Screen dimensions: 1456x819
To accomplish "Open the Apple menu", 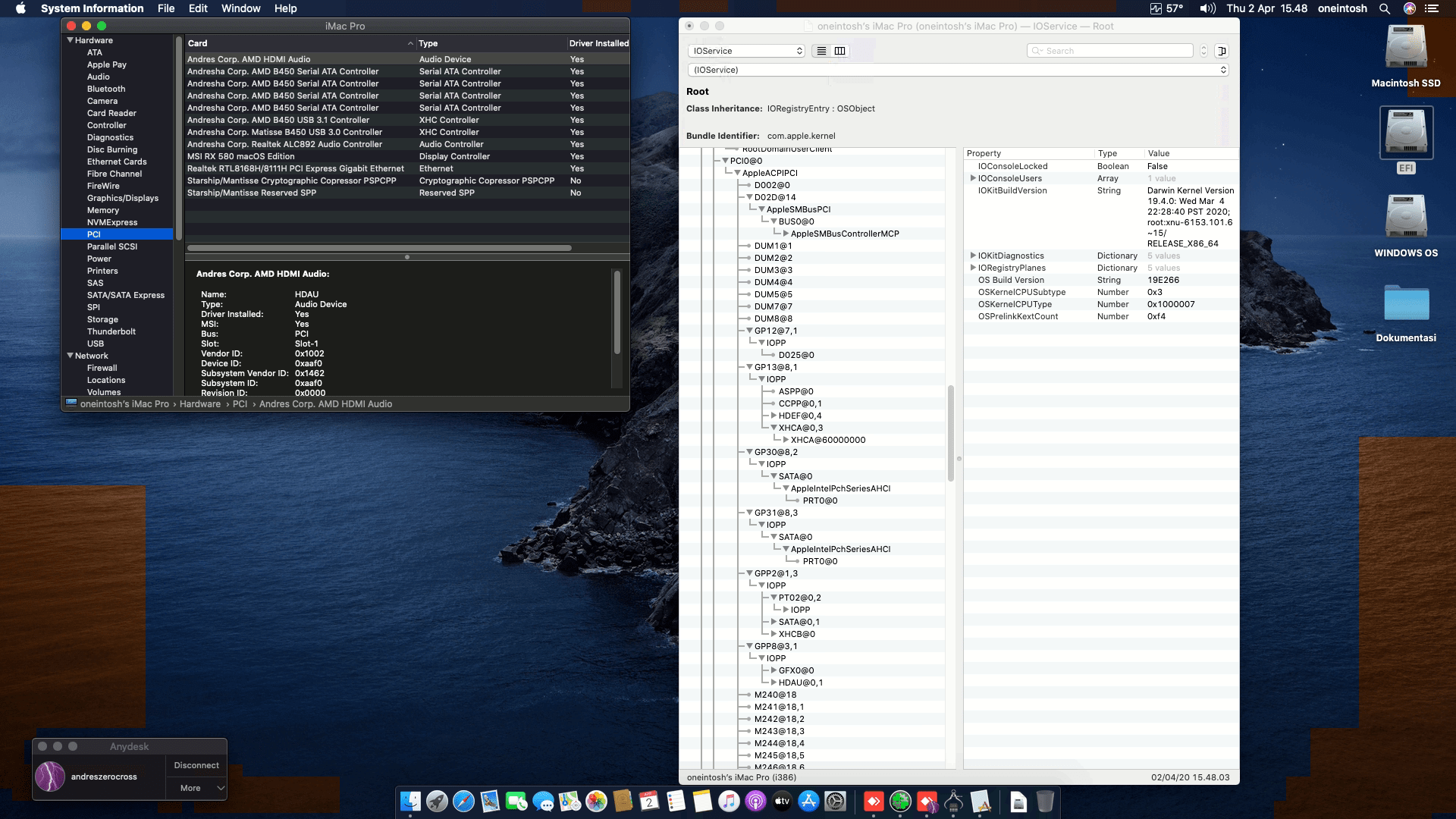I will tap(20, 8).
